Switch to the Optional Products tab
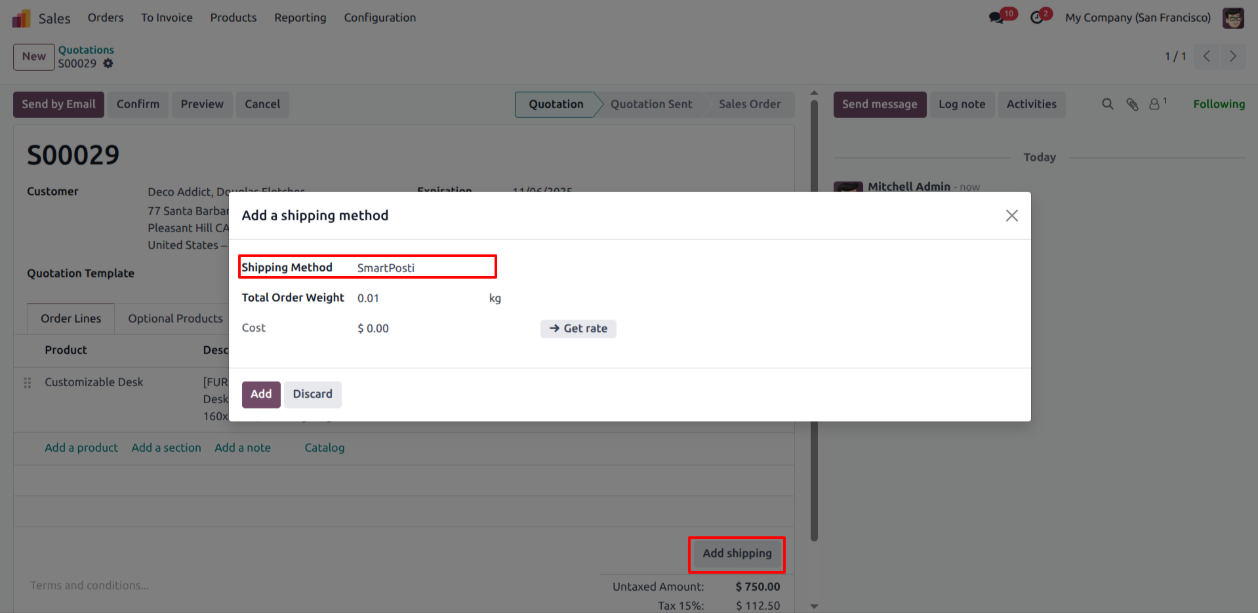Image resolution: width=1258 pixels, height=613 pixels. point(175,319)
